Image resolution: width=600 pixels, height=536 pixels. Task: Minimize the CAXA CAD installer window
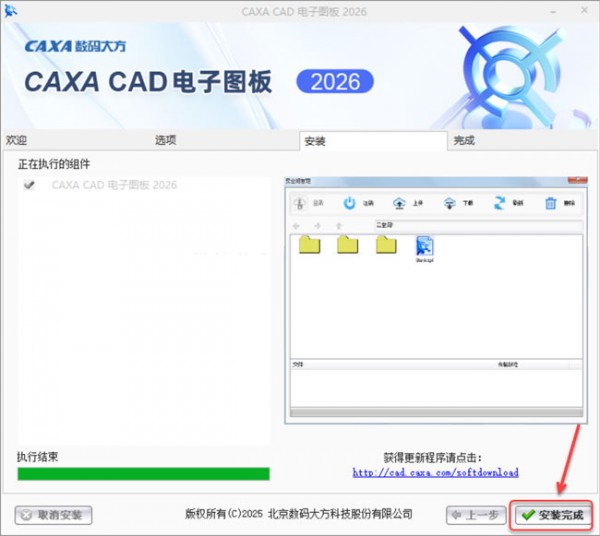click(x=553, y=11)
